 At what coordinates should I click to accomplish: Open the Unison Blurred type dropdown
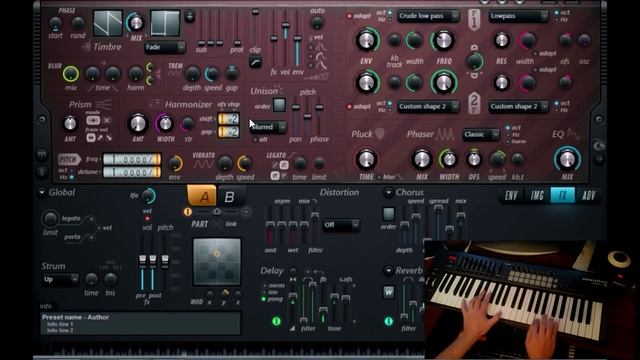pyautogui.click(x=268, y=127)
